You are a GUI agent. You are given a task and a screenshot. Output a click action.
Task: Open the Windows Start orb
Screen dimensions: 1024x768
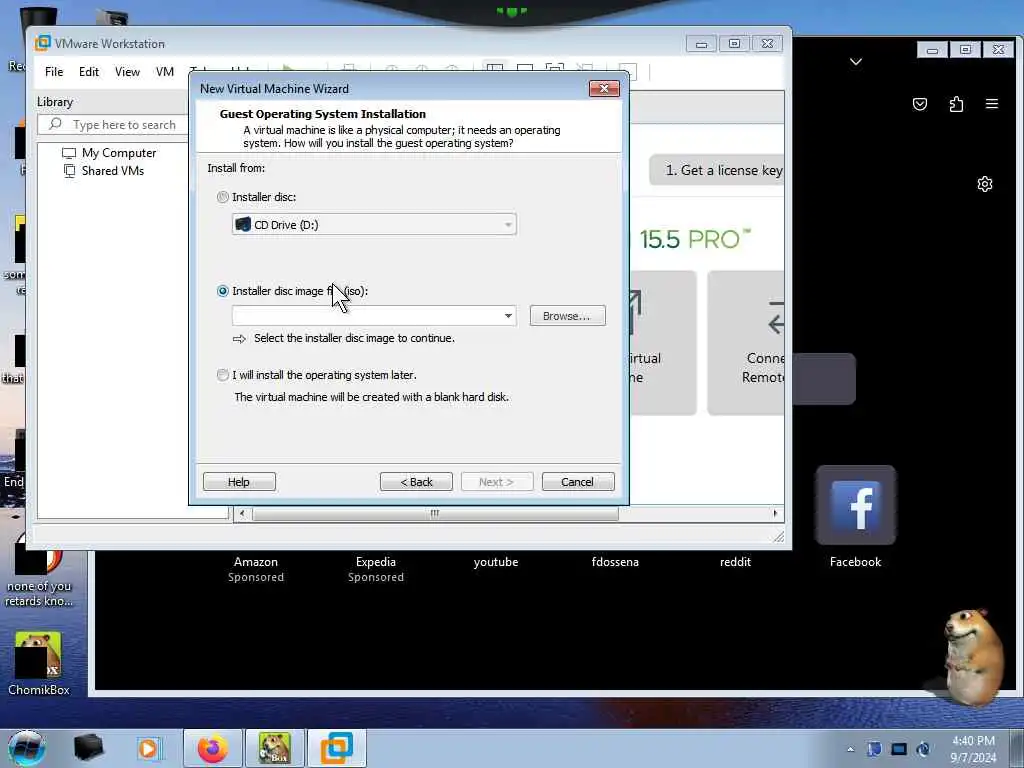27,748
